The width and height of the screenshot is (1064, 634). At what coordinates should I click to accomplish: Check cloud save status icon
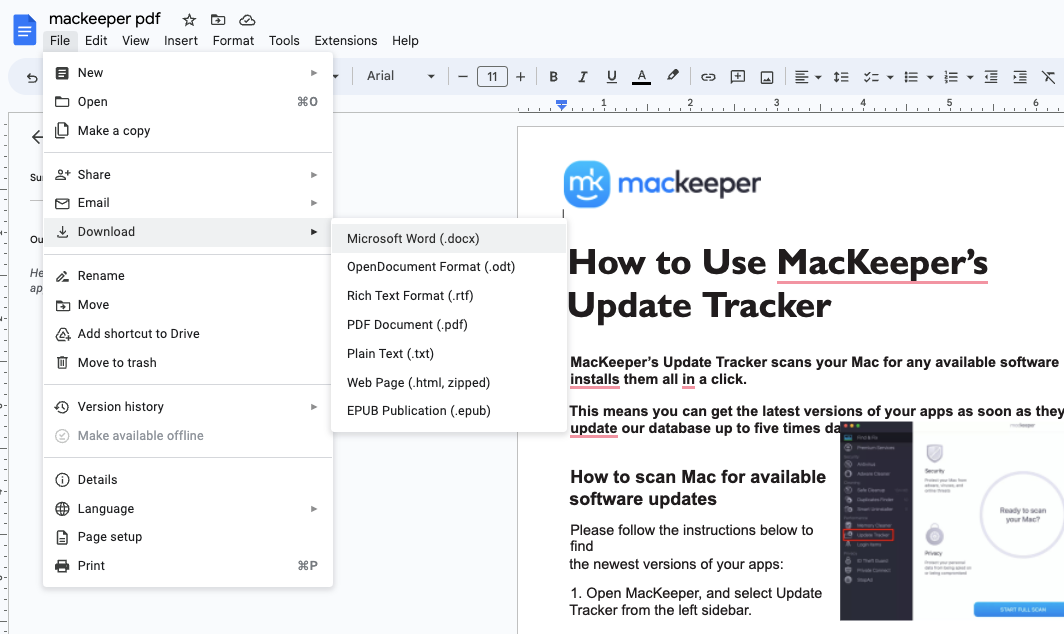point(248,20)
